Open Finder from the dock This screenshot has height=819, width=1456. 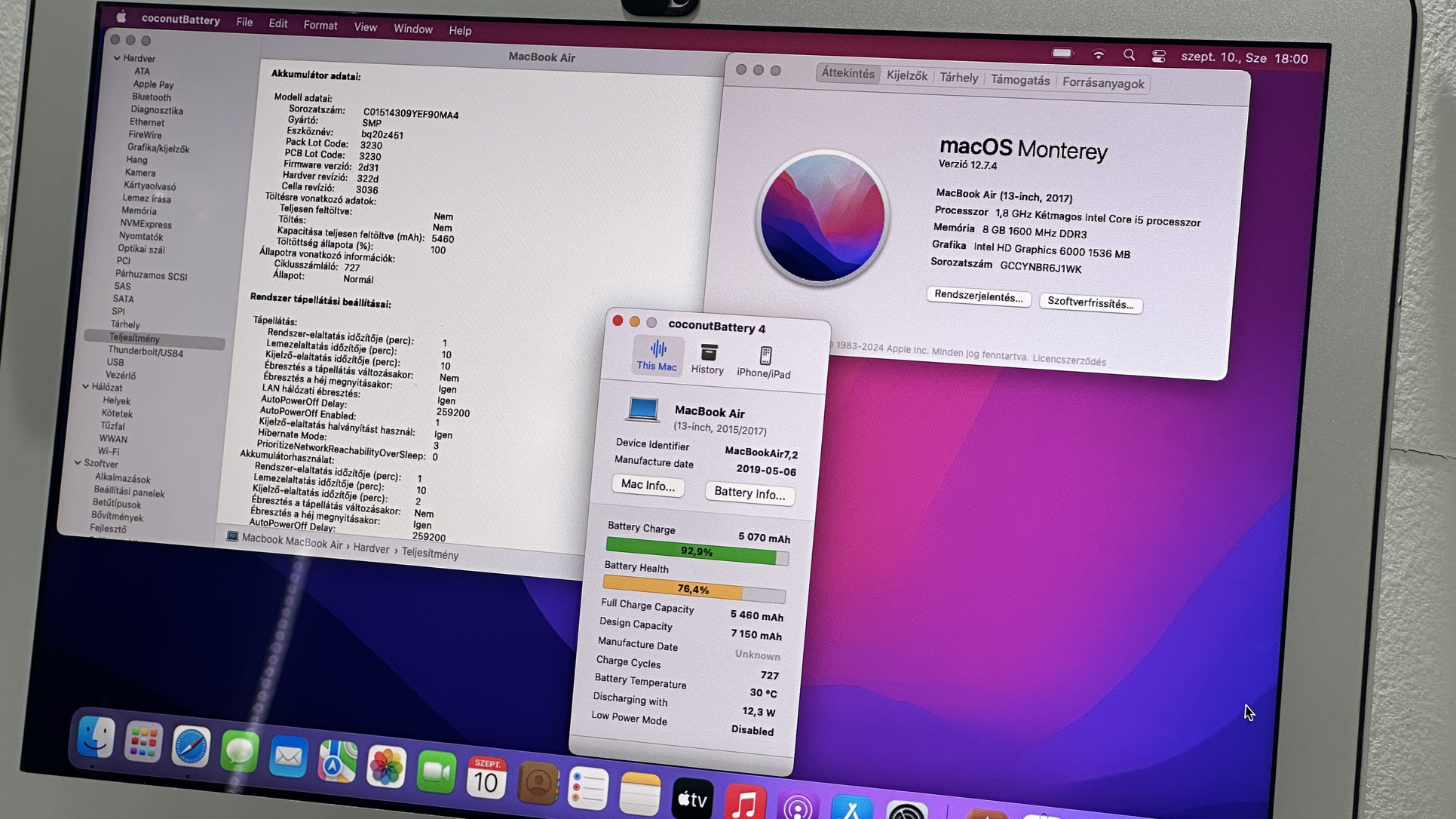96,737
